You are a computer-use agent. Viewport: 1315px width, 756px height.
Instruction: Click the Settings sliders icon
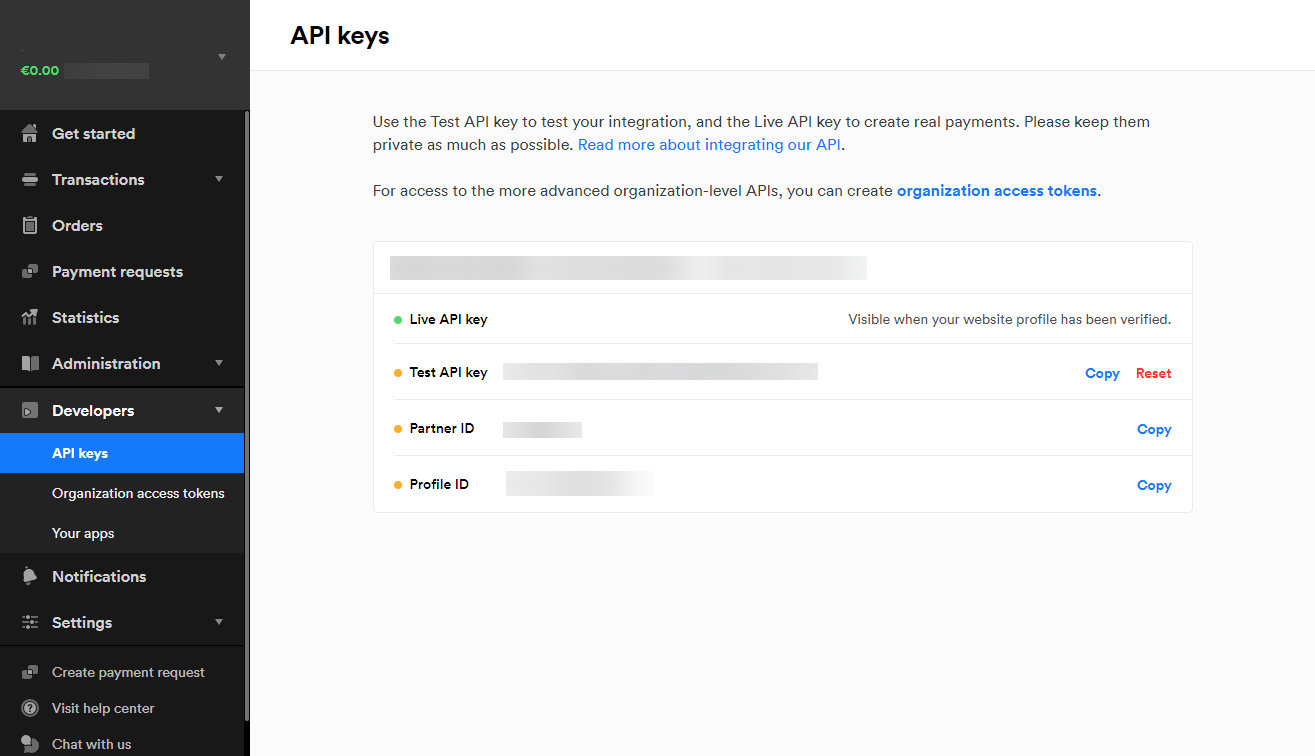(30, 623)
